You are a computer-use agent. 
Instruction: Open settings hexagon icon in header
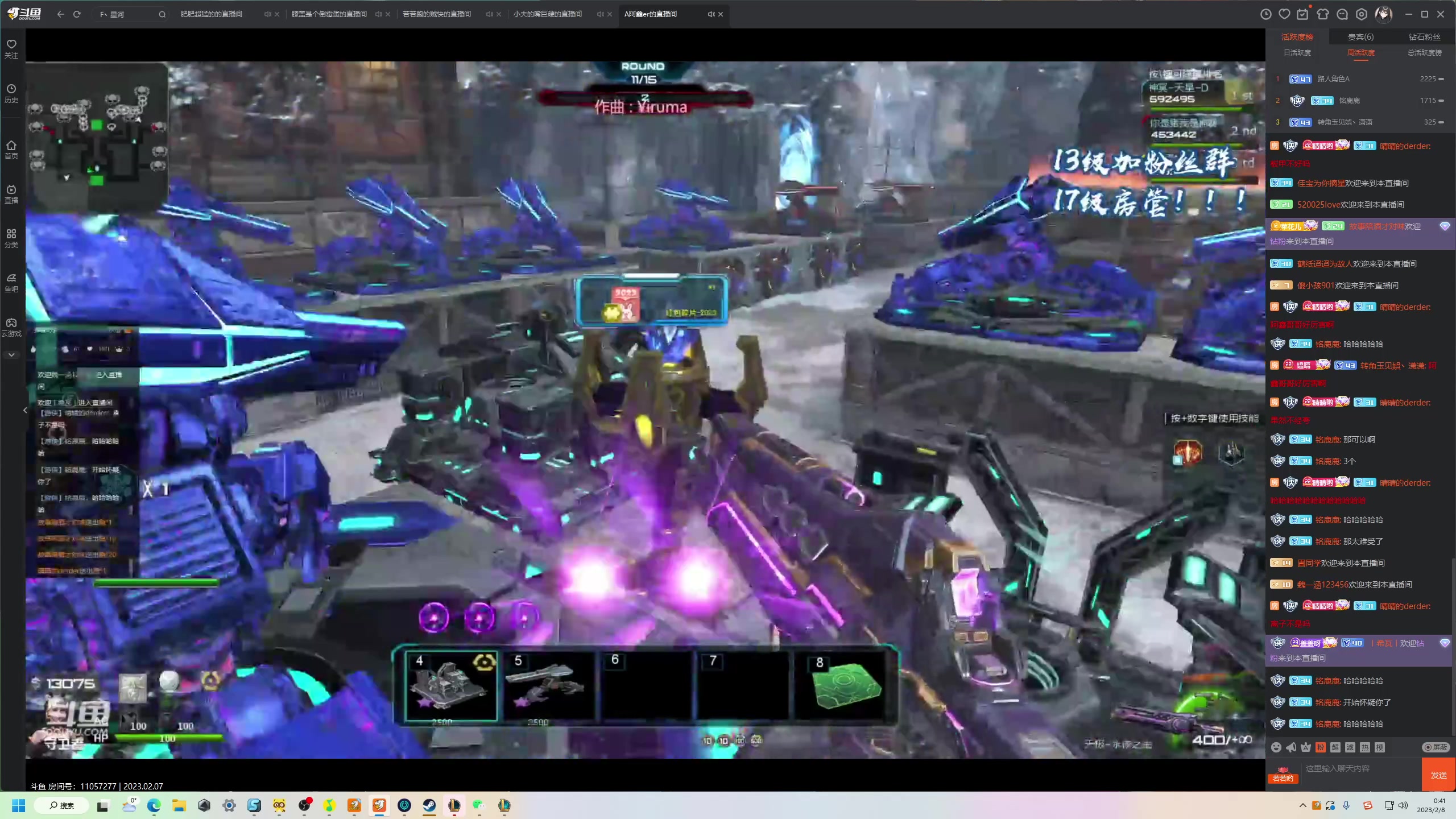click(x=1362, y=14)
